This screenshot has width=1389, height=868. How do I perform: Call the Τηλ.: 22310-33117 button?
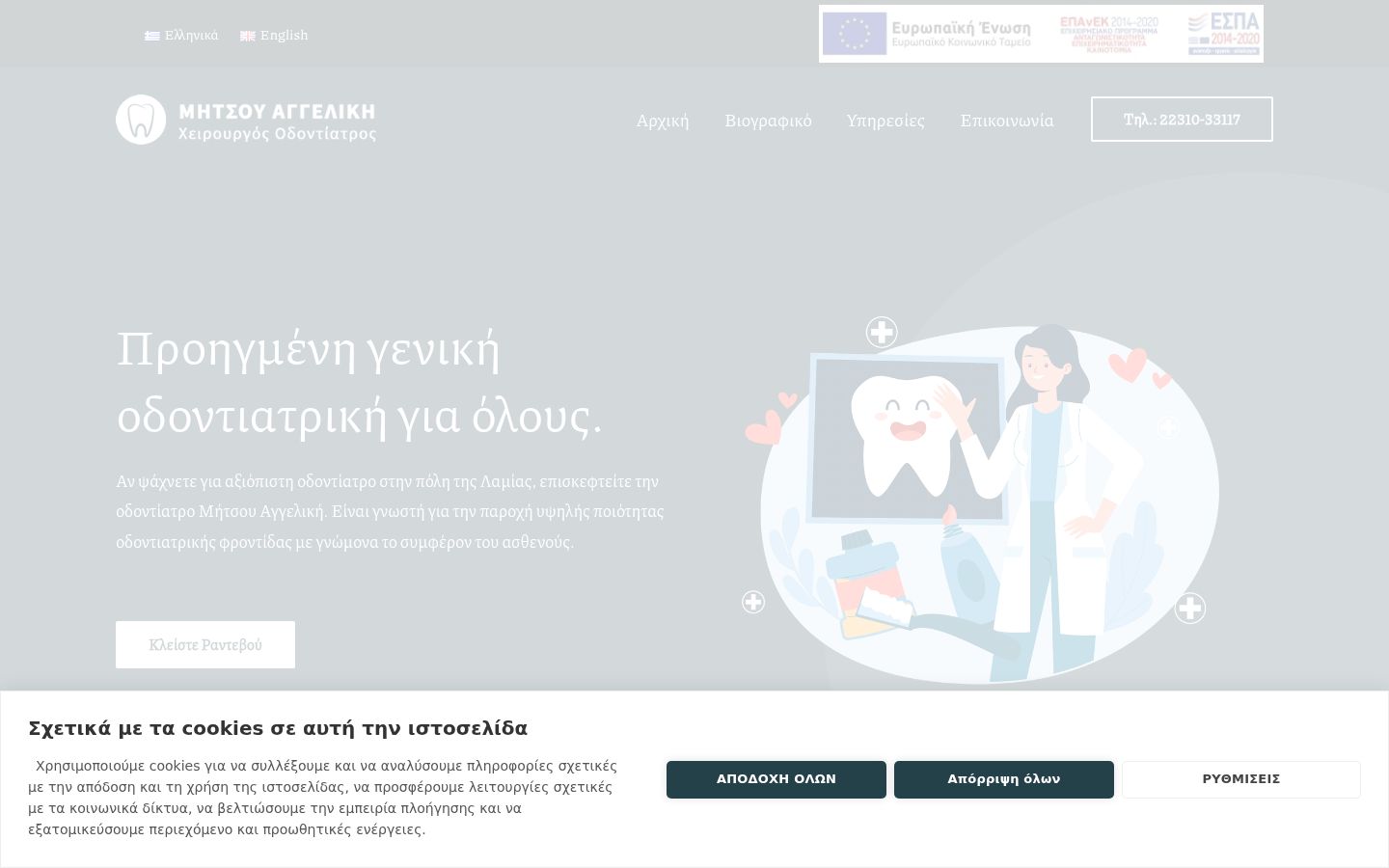(x=1182, y=120)
